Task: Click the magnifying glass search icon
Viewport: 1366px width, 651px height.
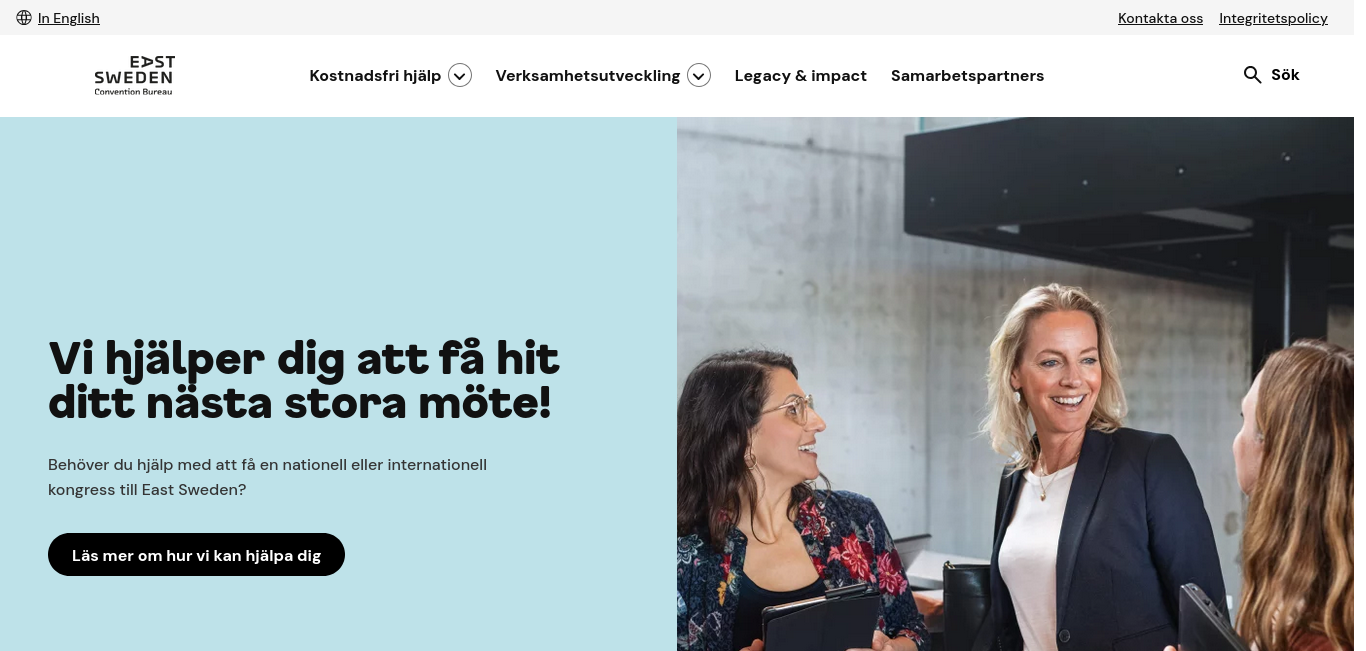Action: coord(1252,75)
